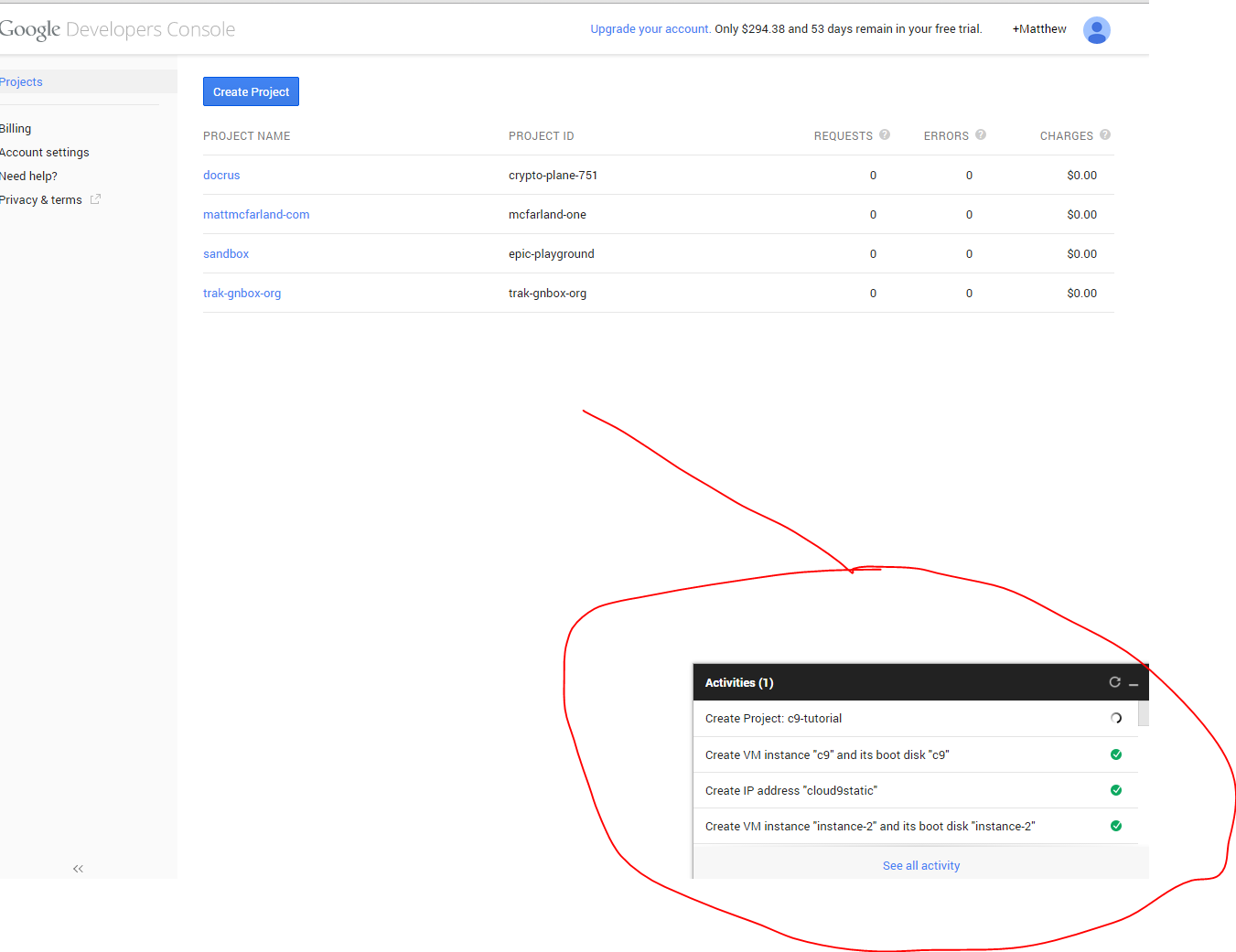Click the Create Project button

click(251, 91)
